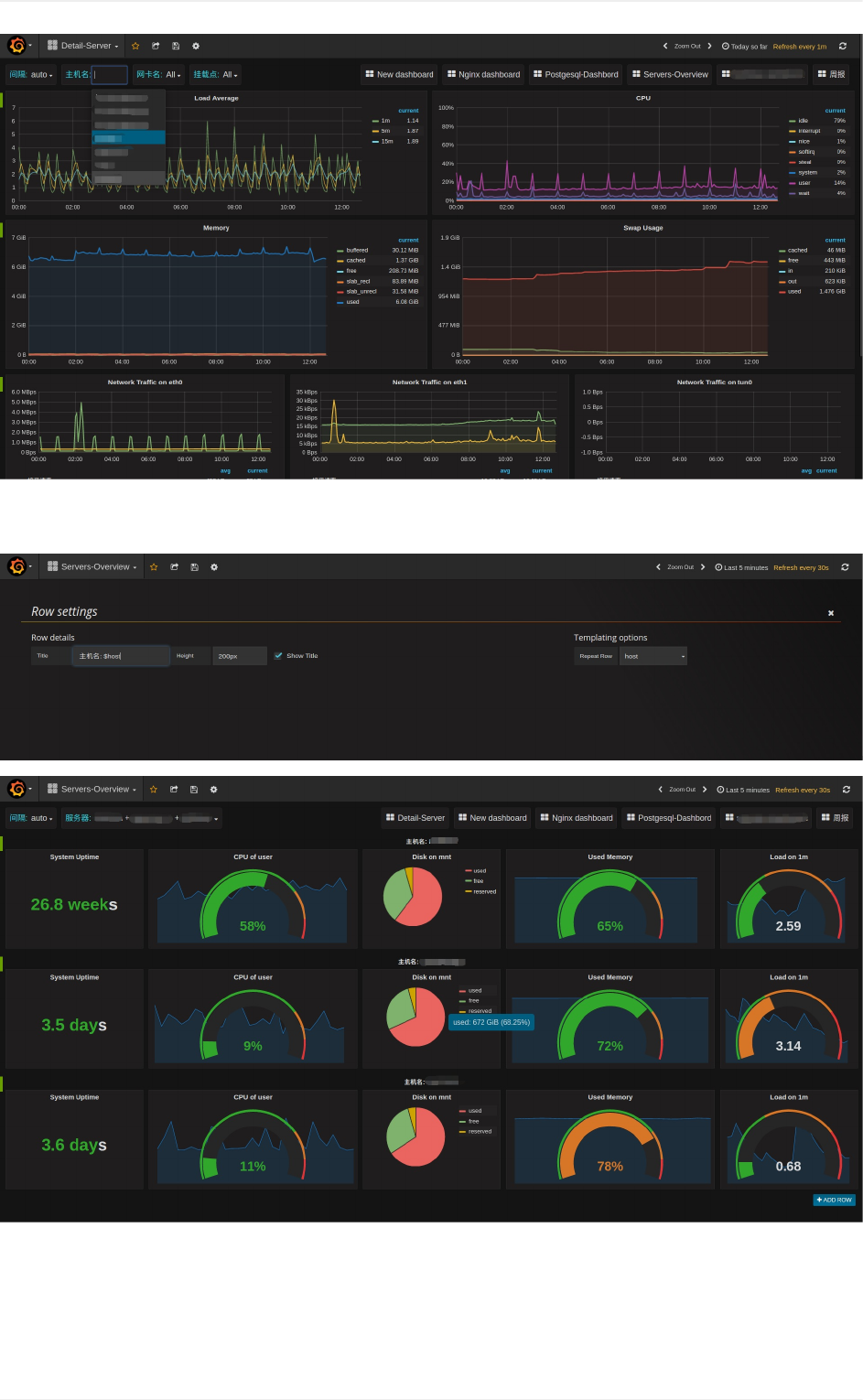Step time forward with right arrow in gauges view
Image resolution: width=863 pixels, height=1400 pixels.
(705, 790)
